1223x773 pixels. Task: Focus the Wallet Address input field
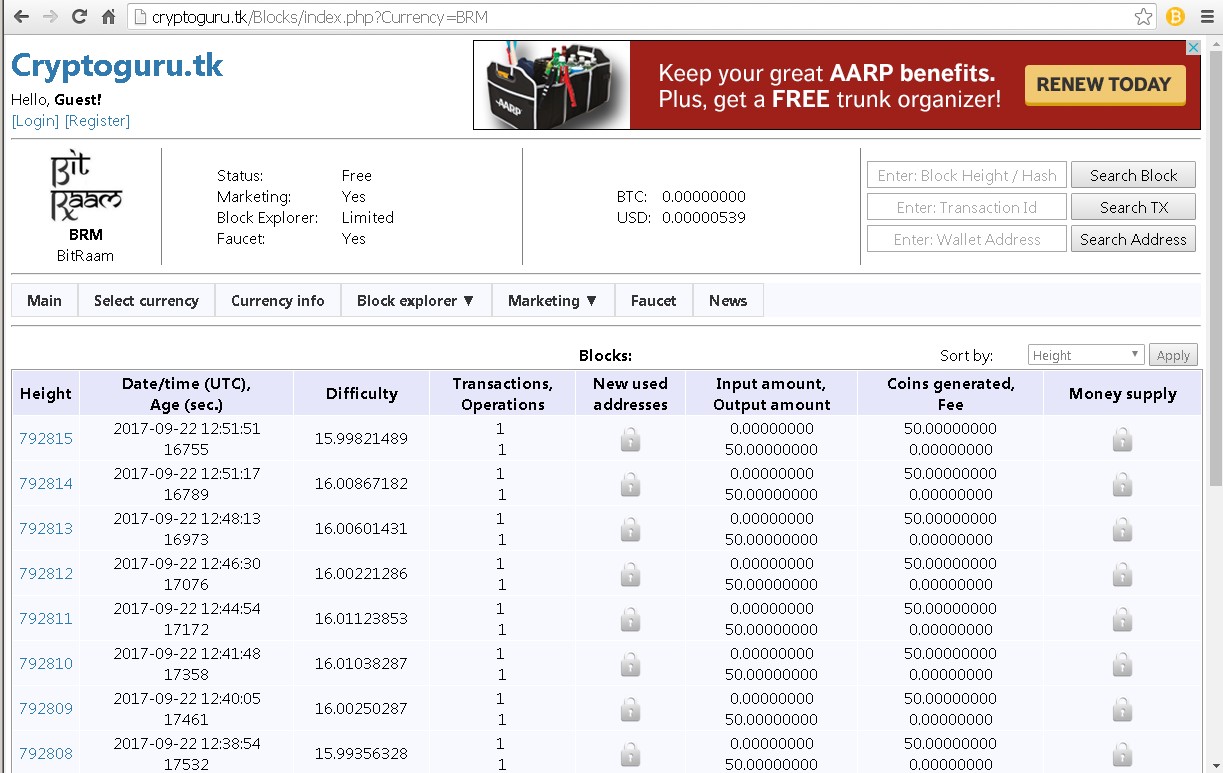967,239
